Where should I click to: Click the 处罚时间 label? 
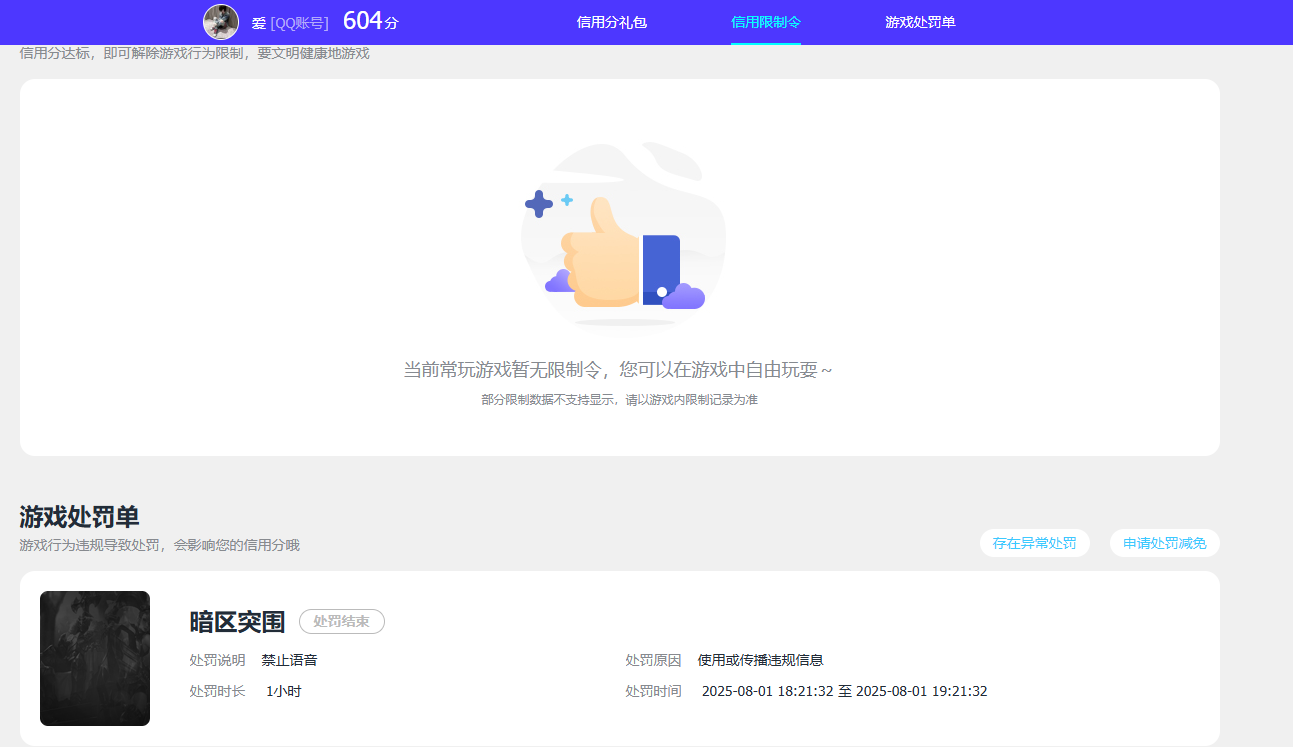click(653, 691)
